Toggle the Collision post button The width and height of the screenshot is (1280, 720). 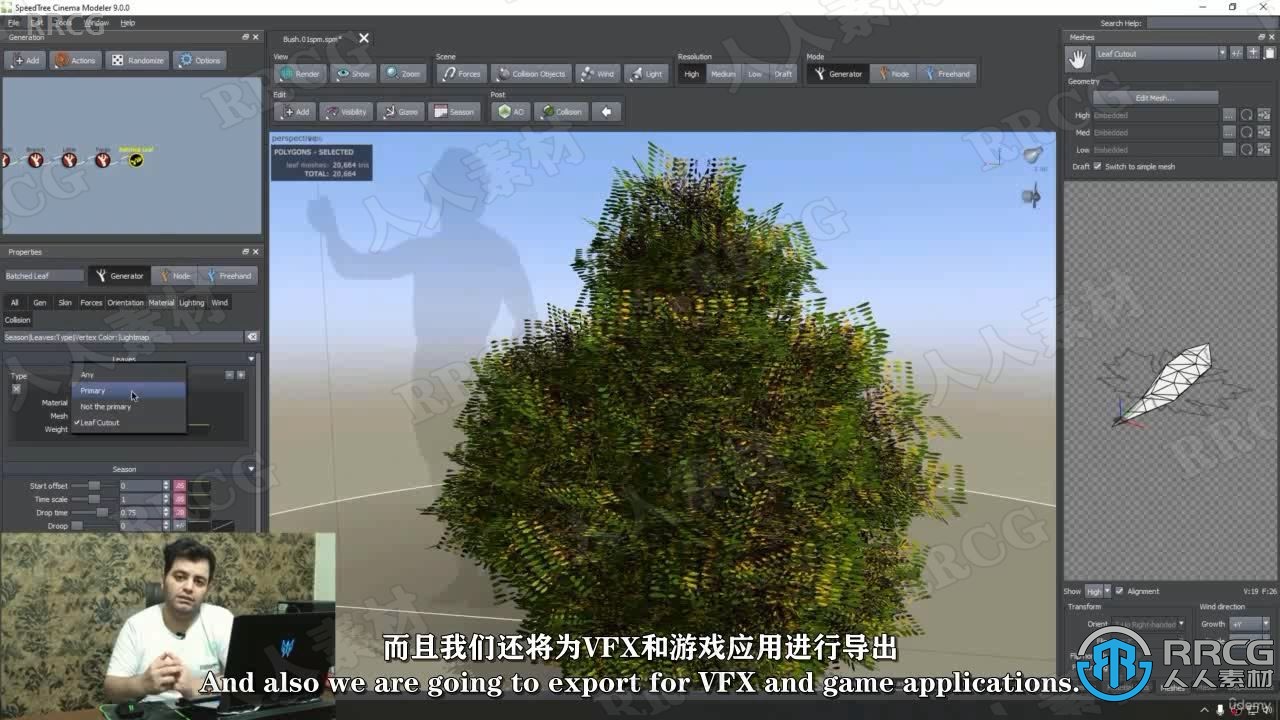[x=561, y=112]
